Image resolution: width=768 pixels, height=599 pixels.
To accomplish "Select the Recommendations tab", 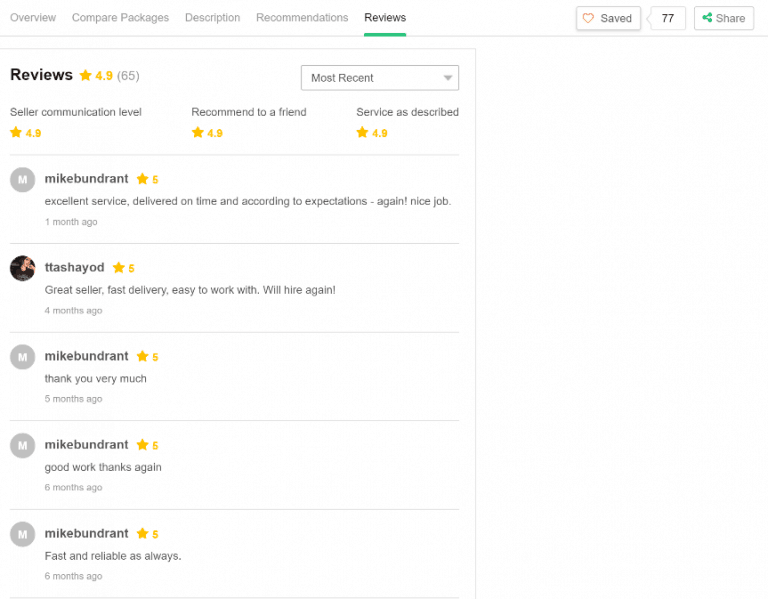I will tap(302, 18).
